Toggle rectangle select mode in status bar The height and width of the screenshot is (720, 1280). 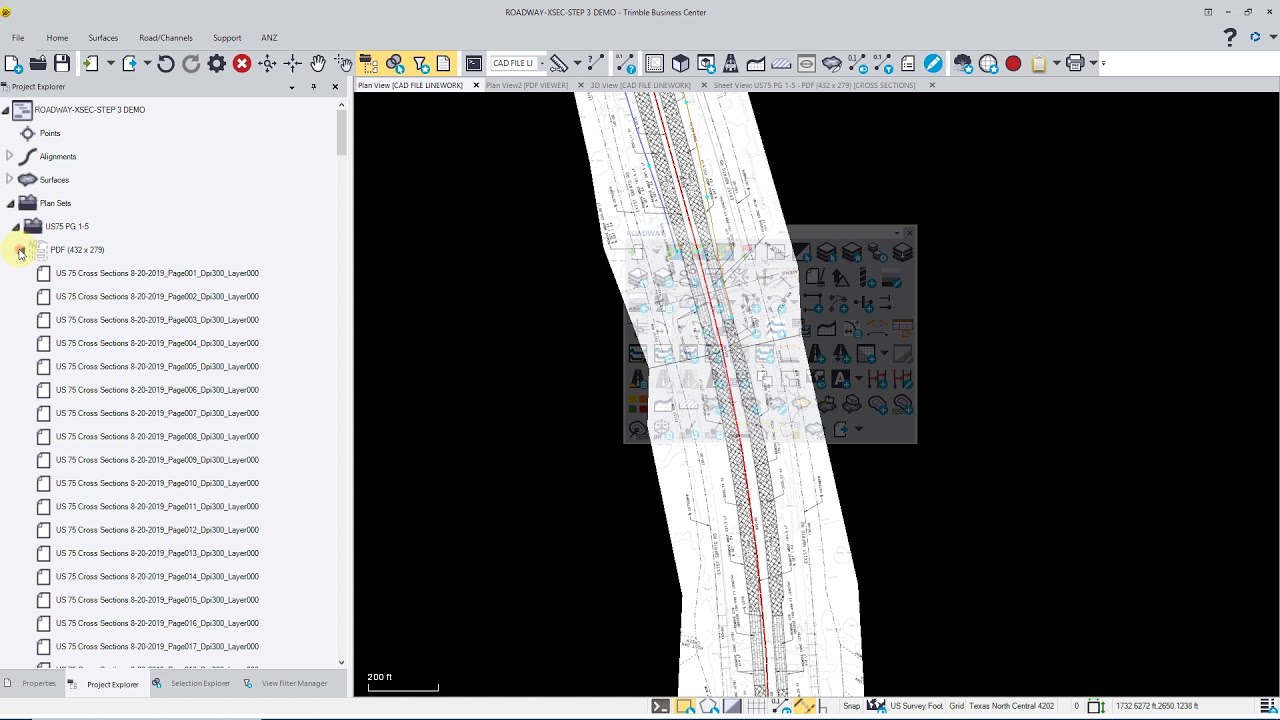(x=685, y=706)
